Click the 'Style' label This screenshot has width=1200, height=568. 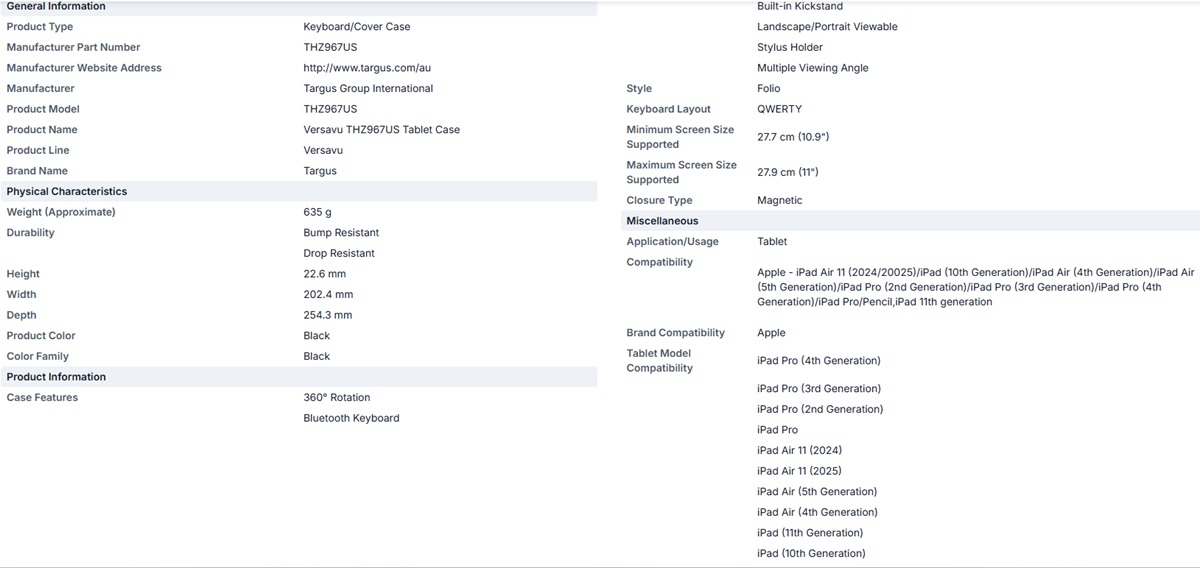639,88
